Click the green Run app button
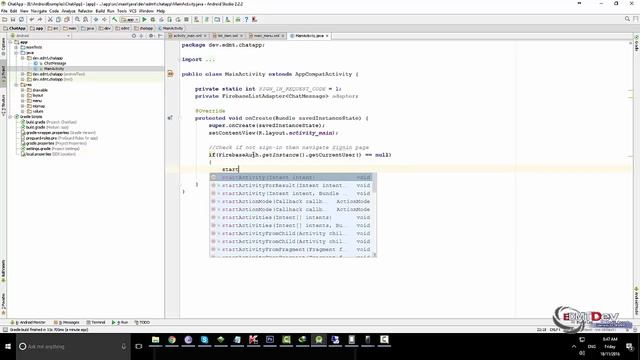The image size is (640, 360). click(144, 20)
